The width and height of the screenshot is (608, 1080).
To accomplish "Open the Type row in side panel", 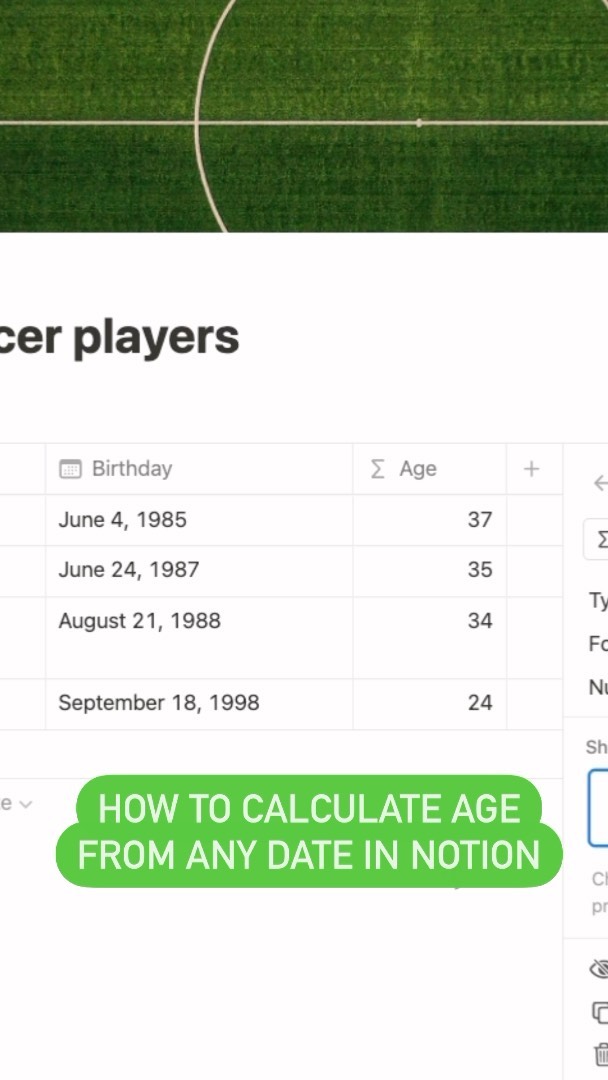I will pos(598,600).
